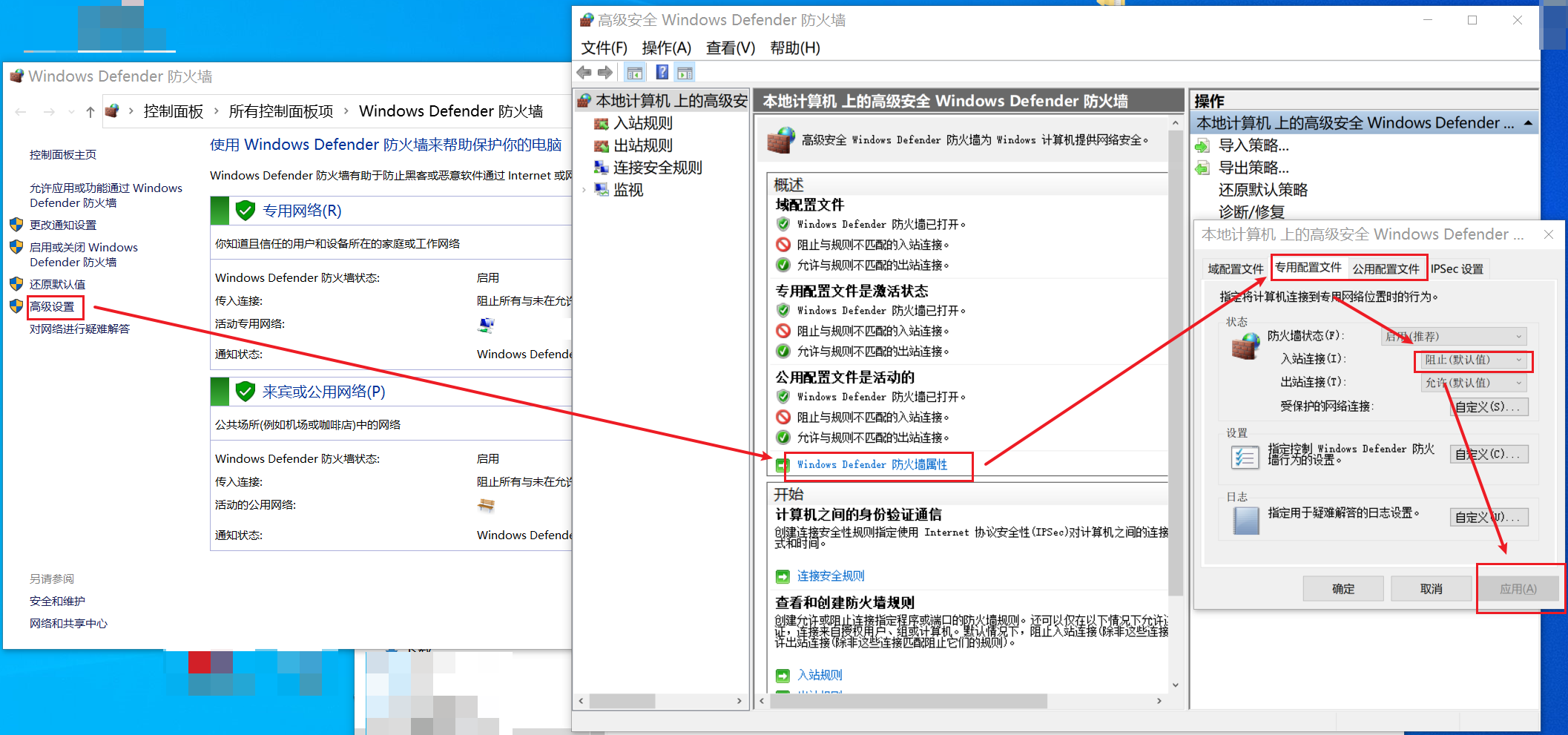The image size is (1568, 735).
Task: Click 更改通知设置 in the control panel sidebar
Action: tap(63, 225)
